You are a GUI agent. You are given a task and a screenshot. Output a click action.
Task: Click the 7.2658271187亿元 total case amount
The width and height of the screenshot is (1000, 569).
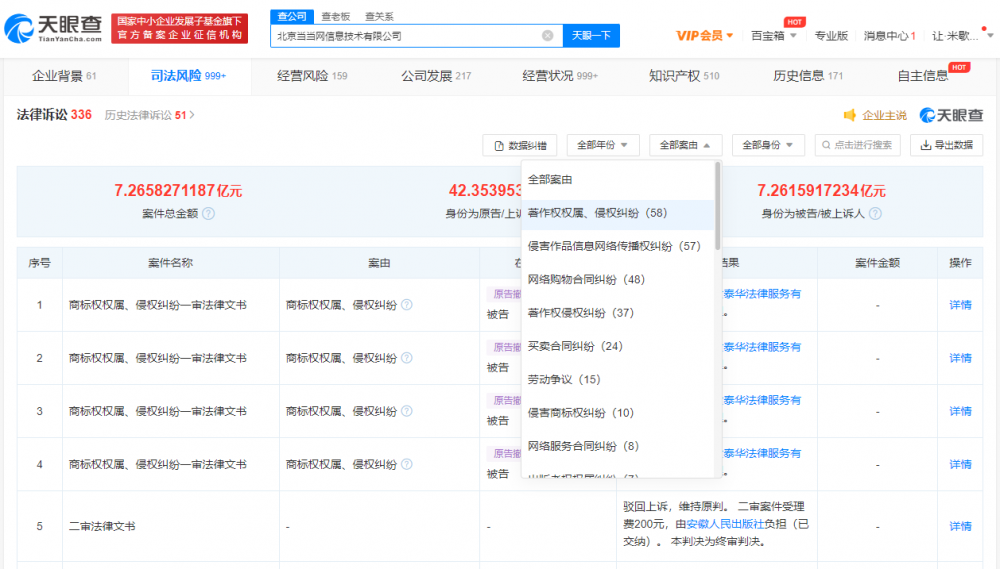(x=178, y=191)
